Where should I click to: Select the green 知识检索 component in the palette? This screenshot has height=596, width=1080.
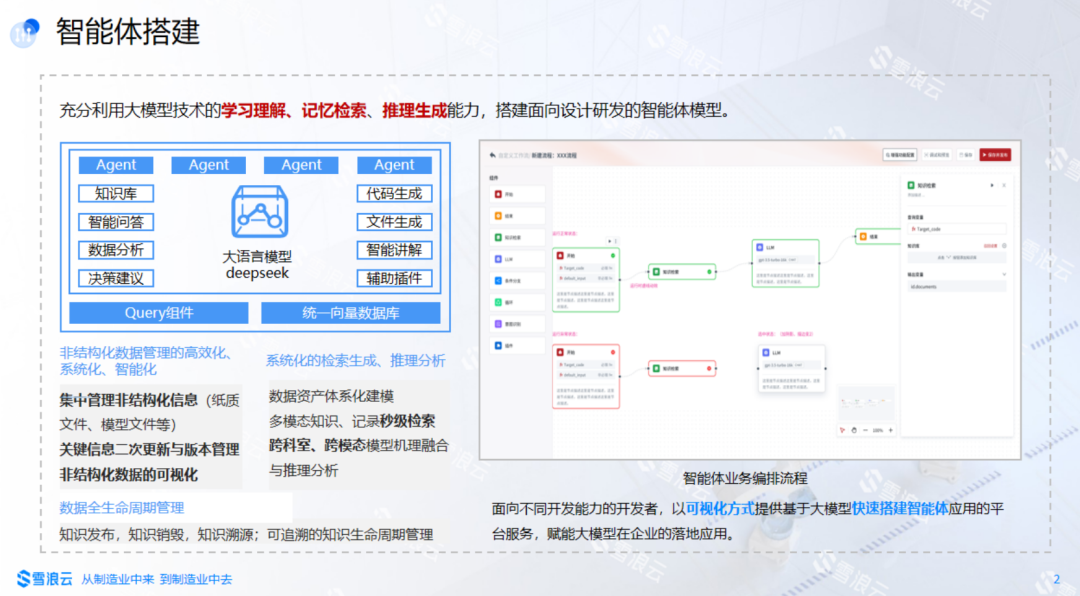point(517,237)
